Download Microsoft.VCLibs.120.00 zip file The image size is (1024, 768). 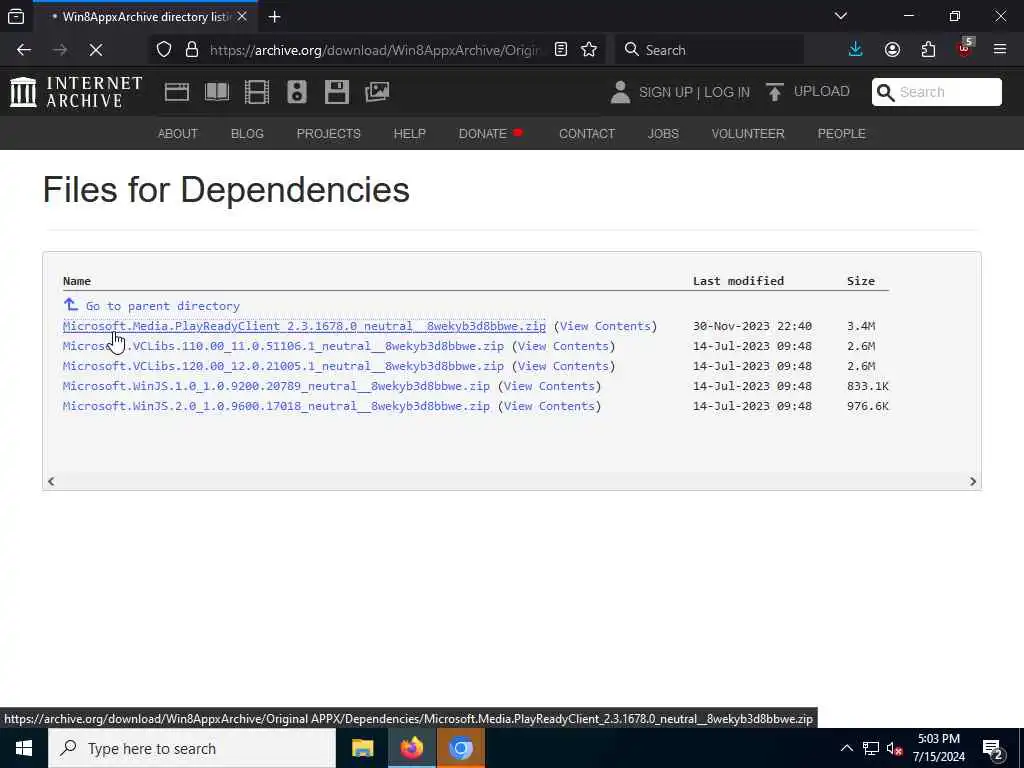click(283, 366)
